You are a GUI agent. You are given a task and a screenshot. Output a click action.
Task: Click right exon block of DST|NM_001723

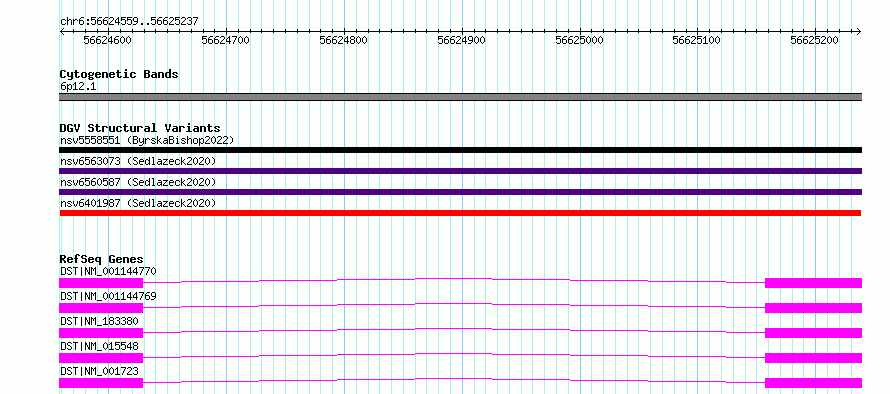813,383
